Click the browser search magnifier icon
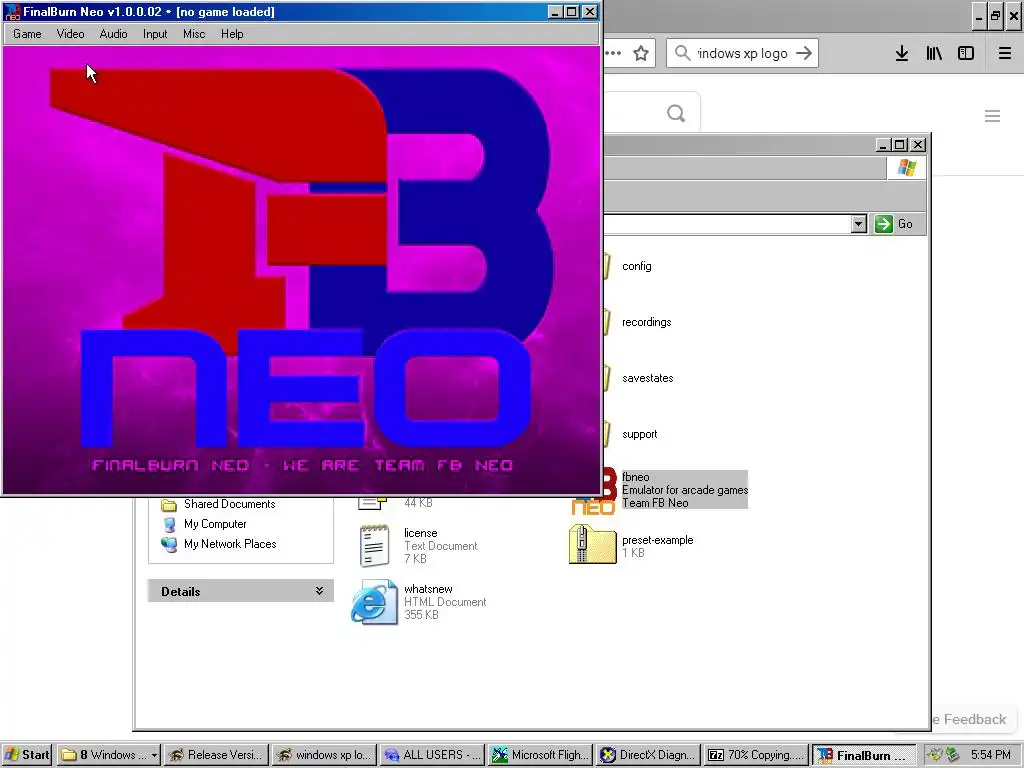This screenshot has width=1024, height=768. (x=682, y=53)
